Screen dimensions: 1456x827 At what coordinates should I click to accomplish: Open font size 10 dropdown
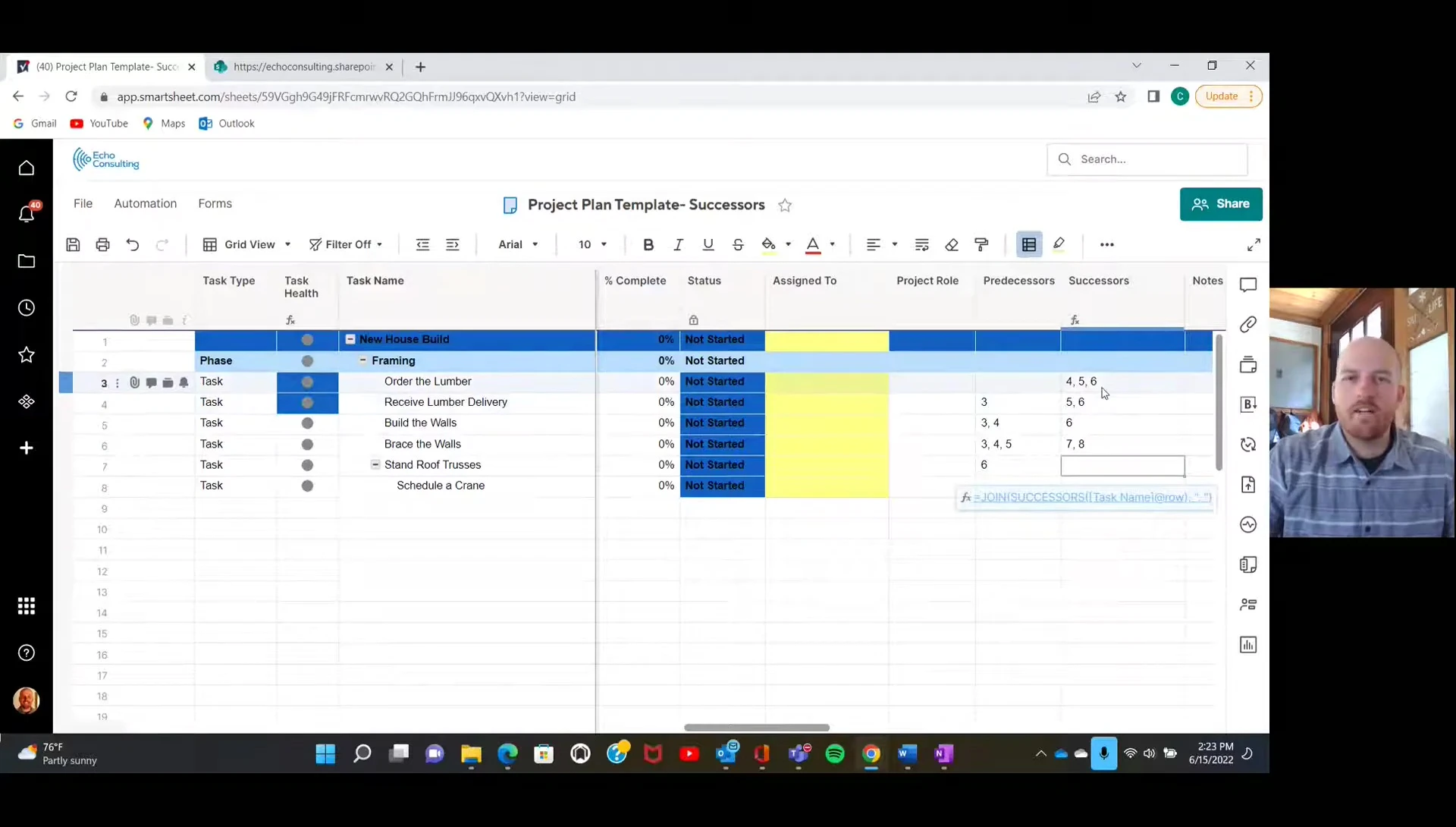pyautogui.click(x=592, y=244)
